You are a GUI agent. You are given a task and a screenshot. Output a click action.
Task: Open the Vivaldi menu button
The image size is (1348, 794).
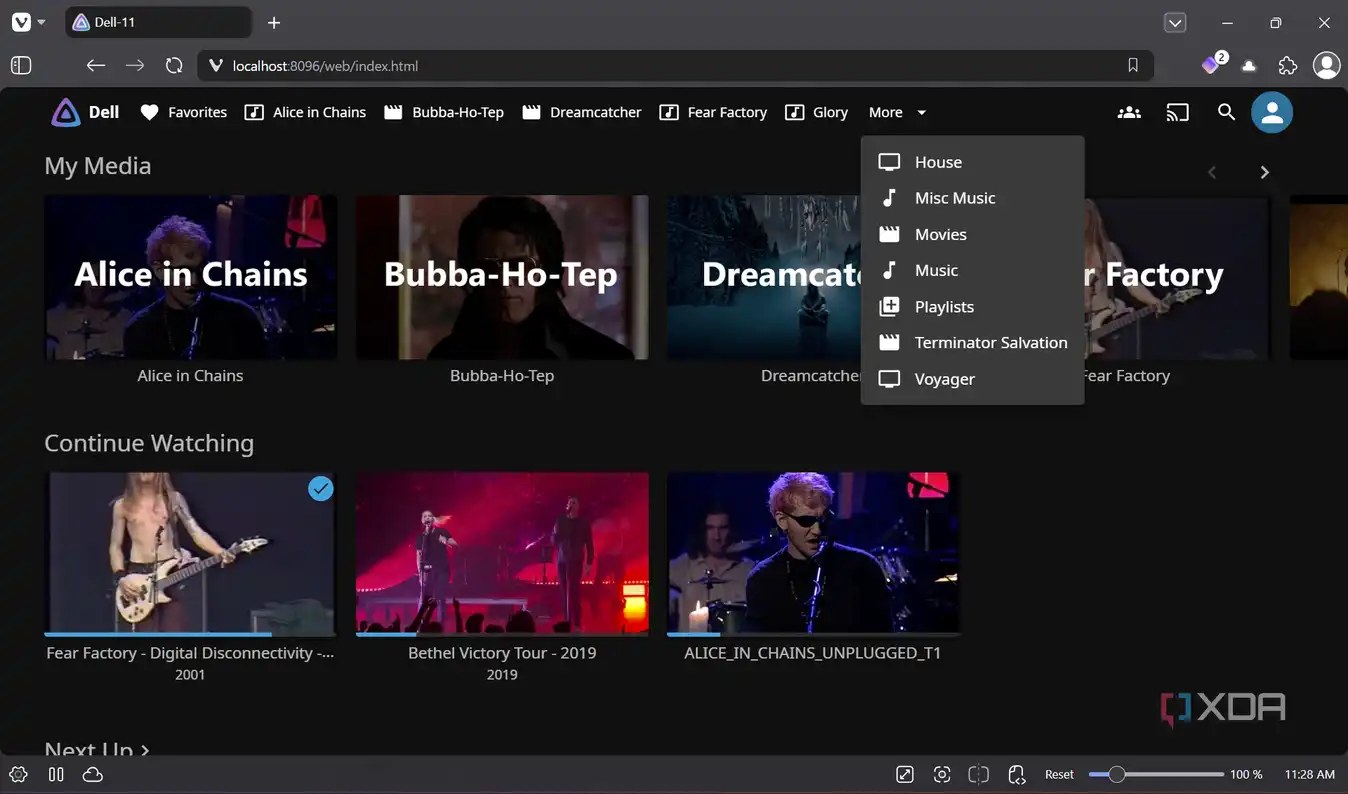[28, 22]
